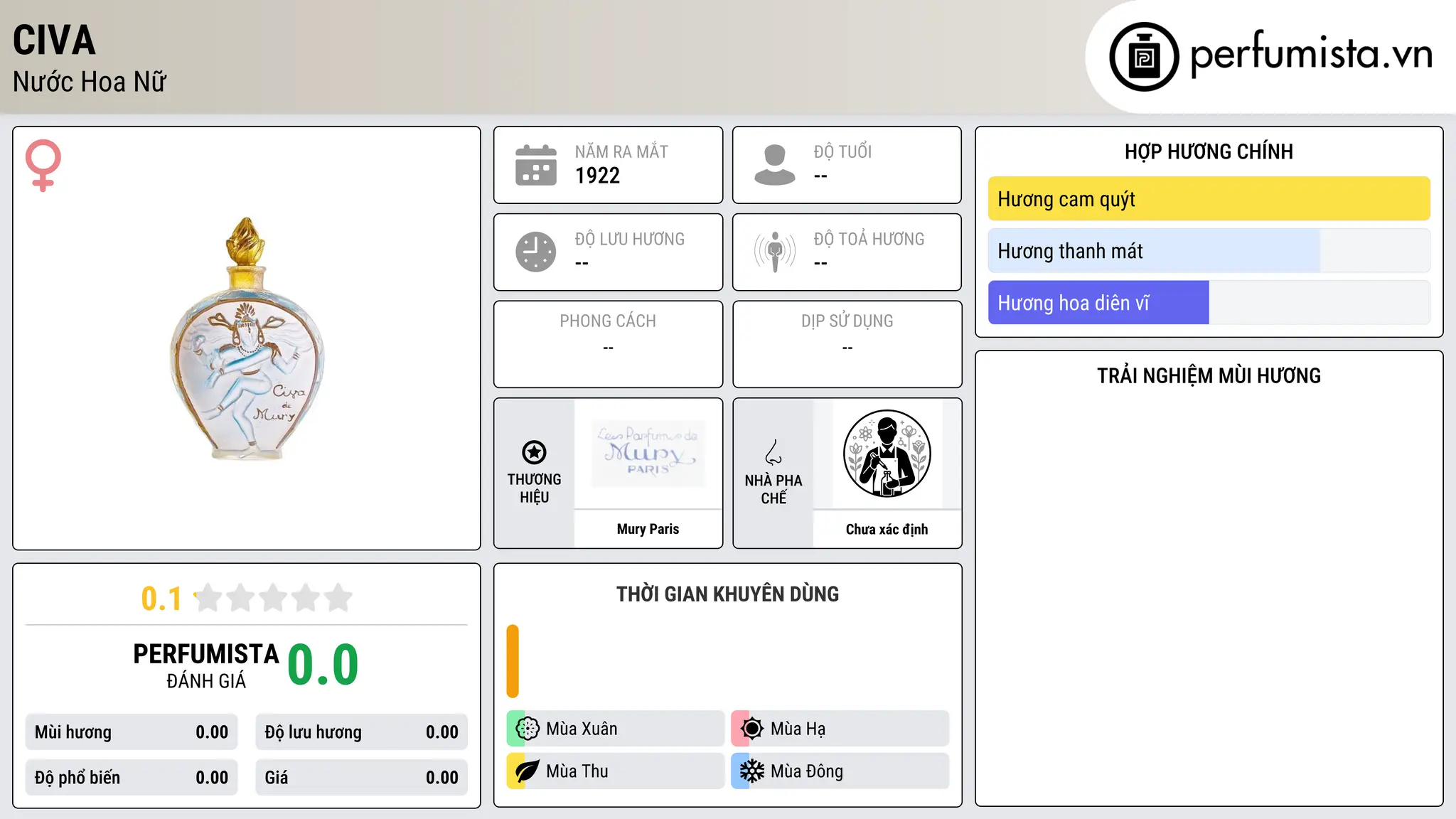
Task: Click the clock icon beside Độ lưu hương
Action: point(536,252)
